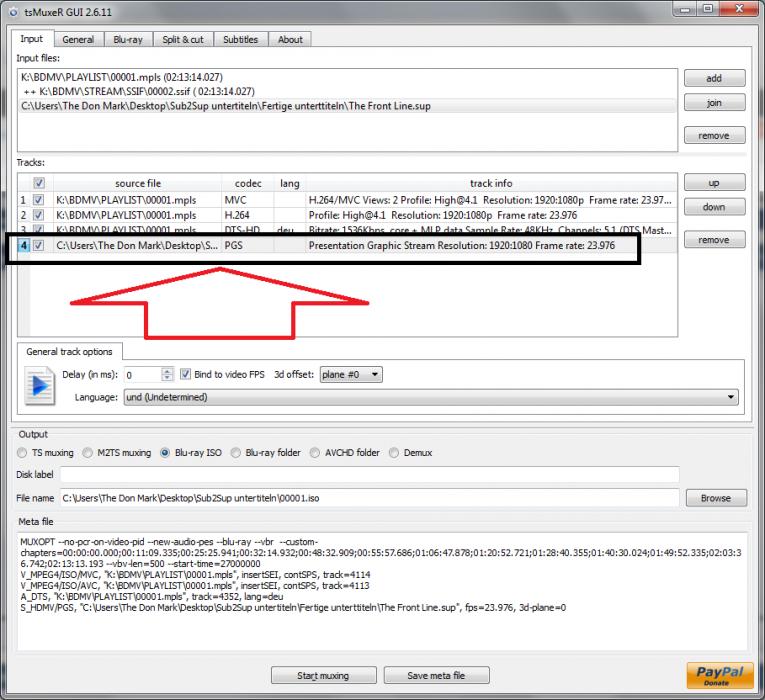Viewport: 765px width, 700px height.
Task: Open the Language und (Undetermined) dropdown
Action: coord(431,397)
